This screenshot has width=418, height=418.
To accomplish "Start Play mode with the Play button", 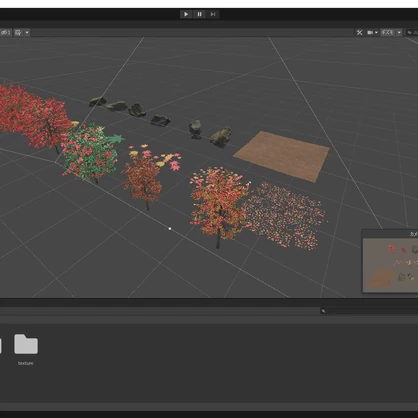I will coord(186,14).
